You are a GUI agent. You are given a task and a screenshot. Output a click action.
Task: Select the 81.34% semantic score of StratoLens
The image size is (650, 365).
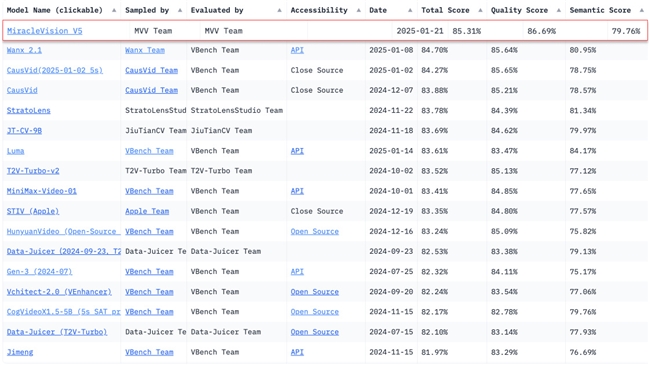(583, 111)
